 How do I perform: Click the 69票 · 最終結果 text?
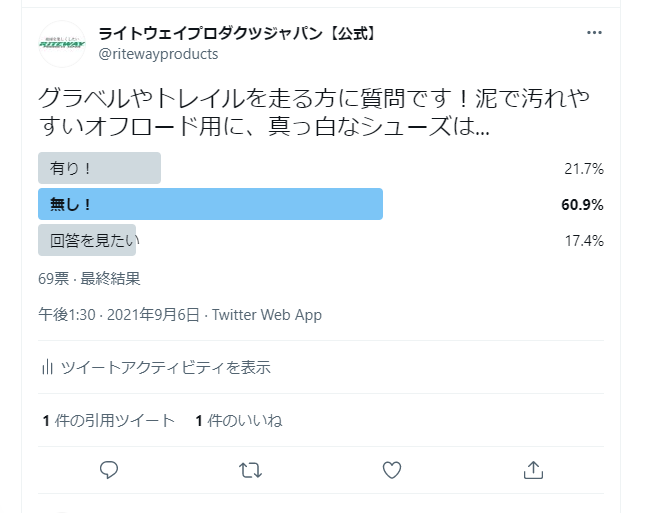click(89, 279)
